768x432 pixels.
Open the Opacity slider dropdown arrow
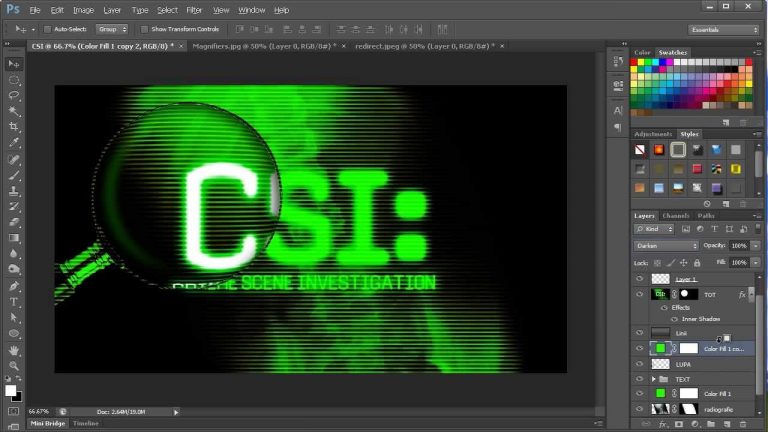(756, 245)
